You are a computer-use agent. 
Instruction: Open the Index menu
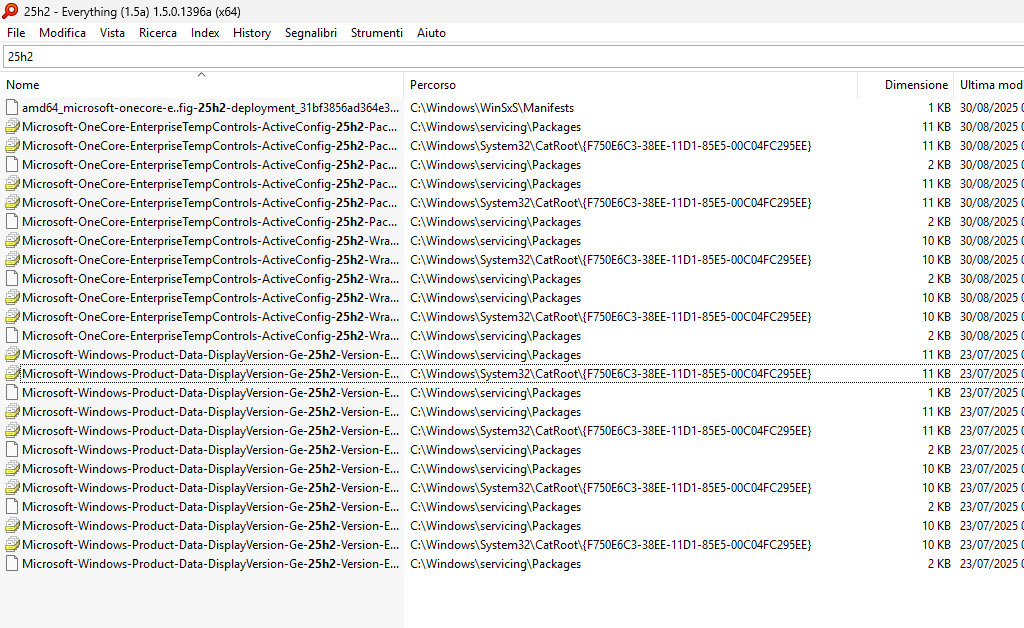click(205, 33)
